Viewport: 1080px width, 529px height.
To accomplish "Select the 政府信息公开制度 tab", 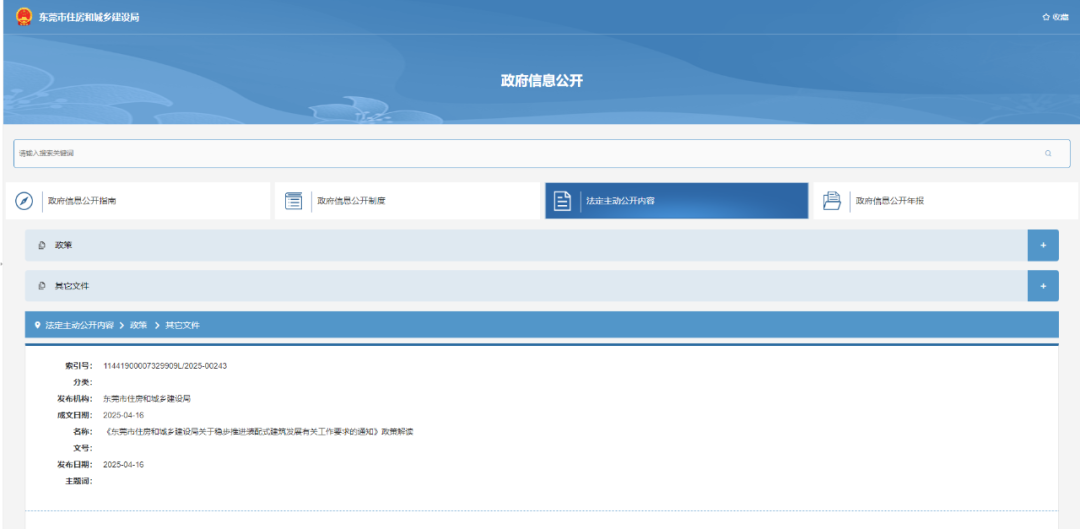I will 351,201.
